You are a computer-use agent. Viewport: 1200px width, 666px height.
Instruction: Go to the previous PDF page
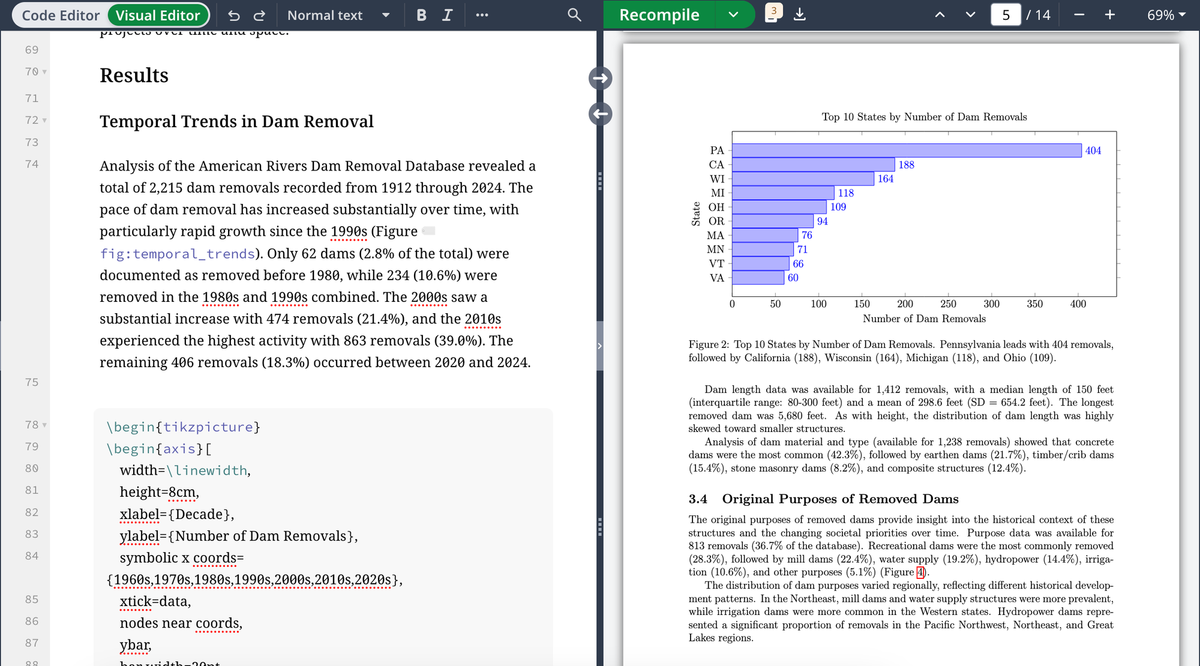tap(938, 15)
